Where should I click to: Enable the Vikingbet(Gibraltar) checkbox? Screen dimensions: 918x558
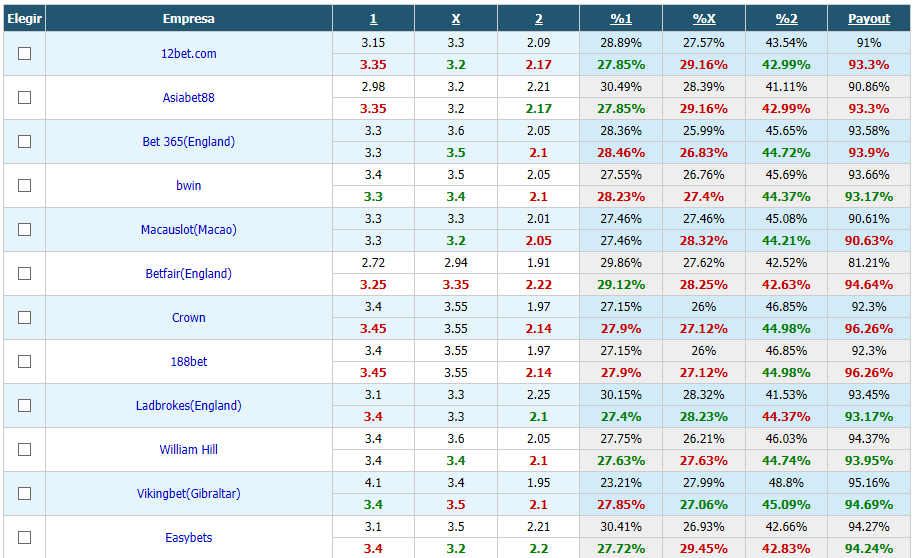(25, 494)
